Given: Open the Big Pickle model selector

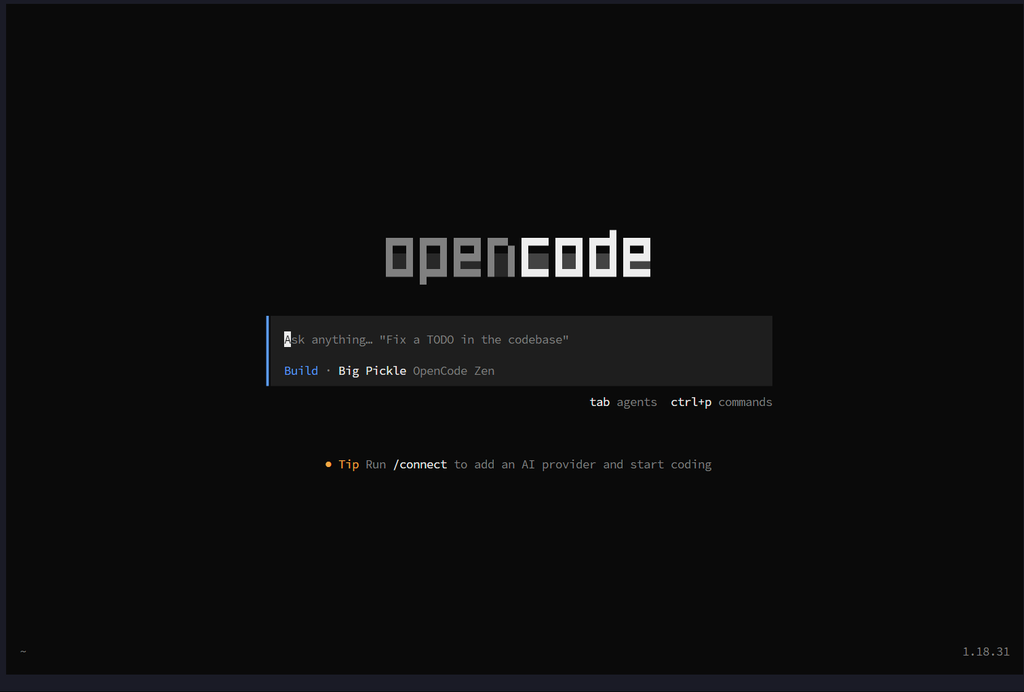Looking at the screenshot, I should click(x=372, y=371).
